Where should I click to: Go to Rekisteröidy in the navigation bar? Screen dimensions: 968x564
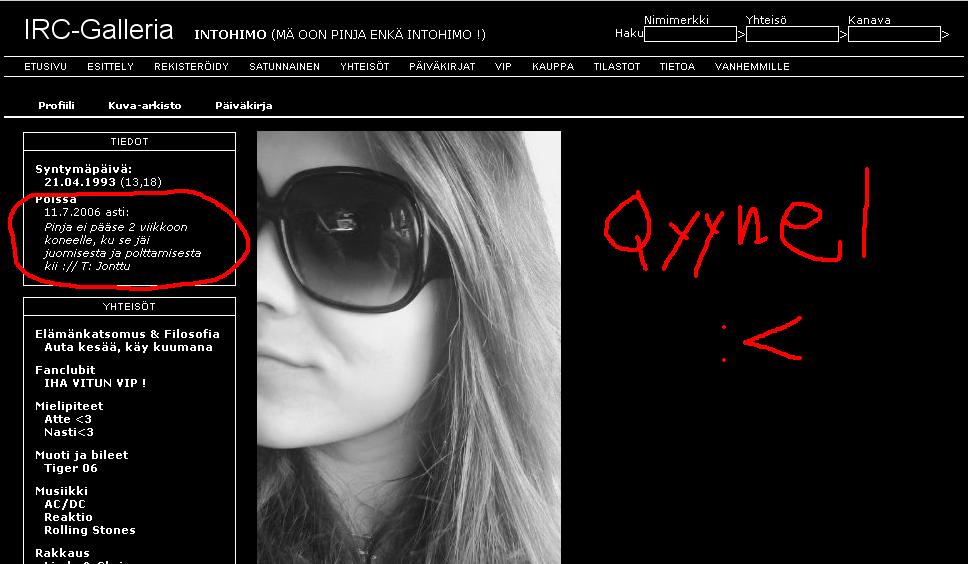pyautogui.click(x=191, y=67)
